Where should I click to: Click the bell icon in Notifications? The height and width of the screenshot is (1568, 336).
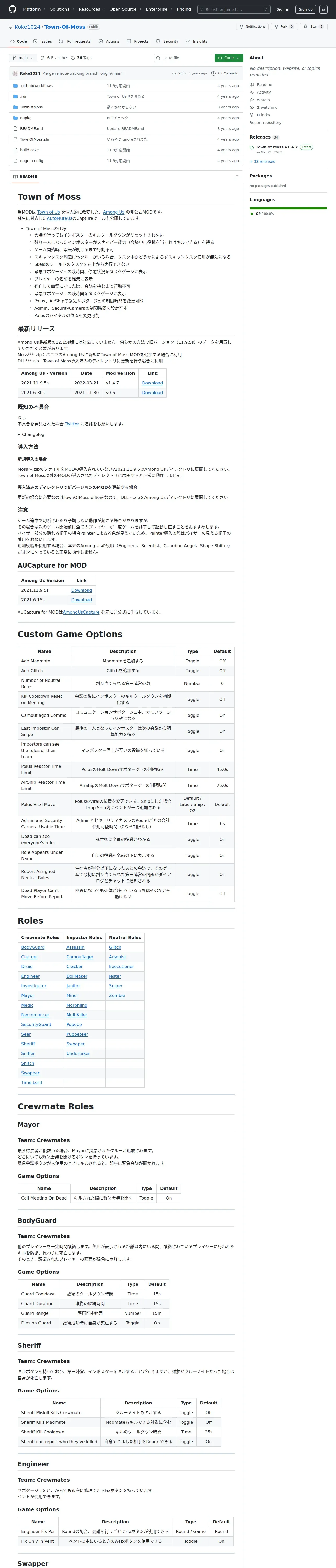(242, 27)
